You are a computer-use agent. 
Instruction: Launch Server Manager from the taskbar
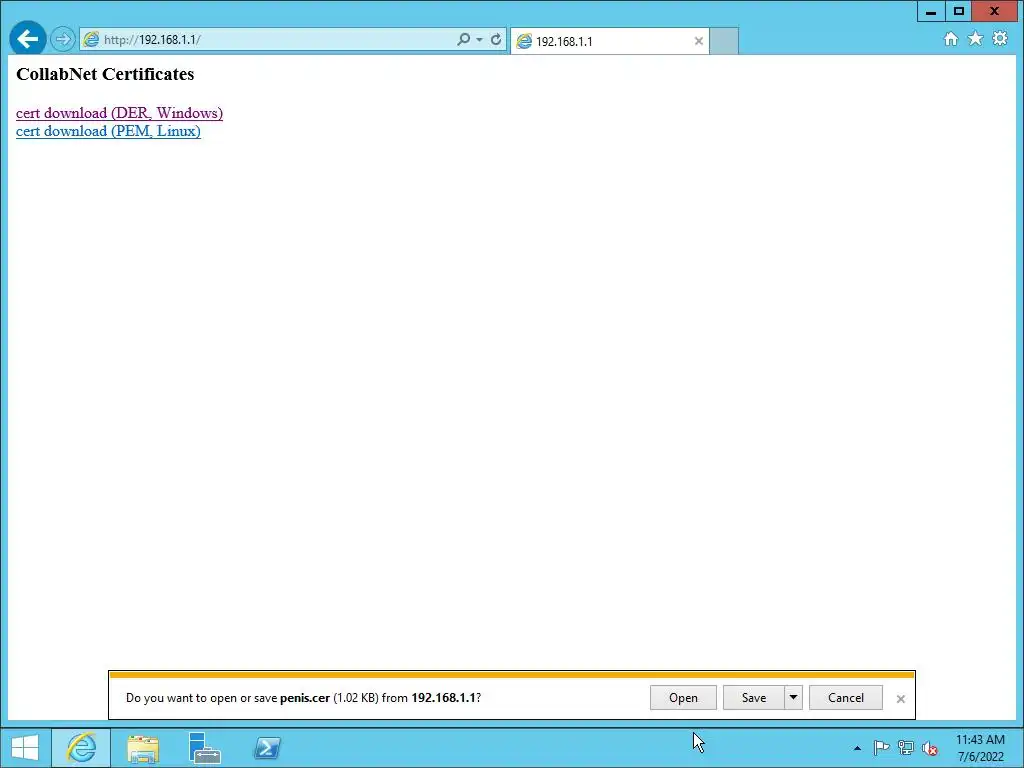(204, 748)
